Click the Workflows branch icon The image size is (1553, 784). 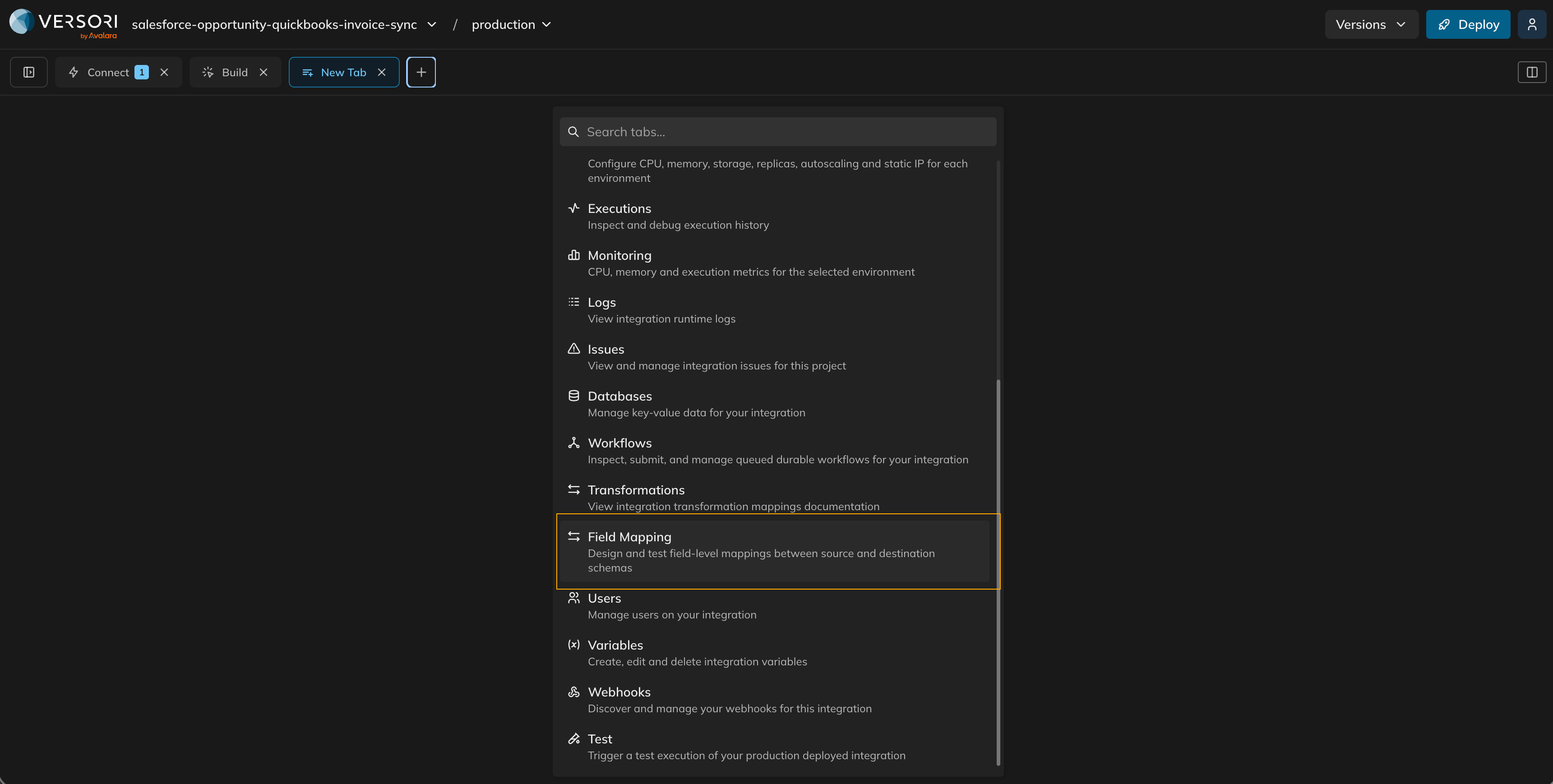point(574,443)
